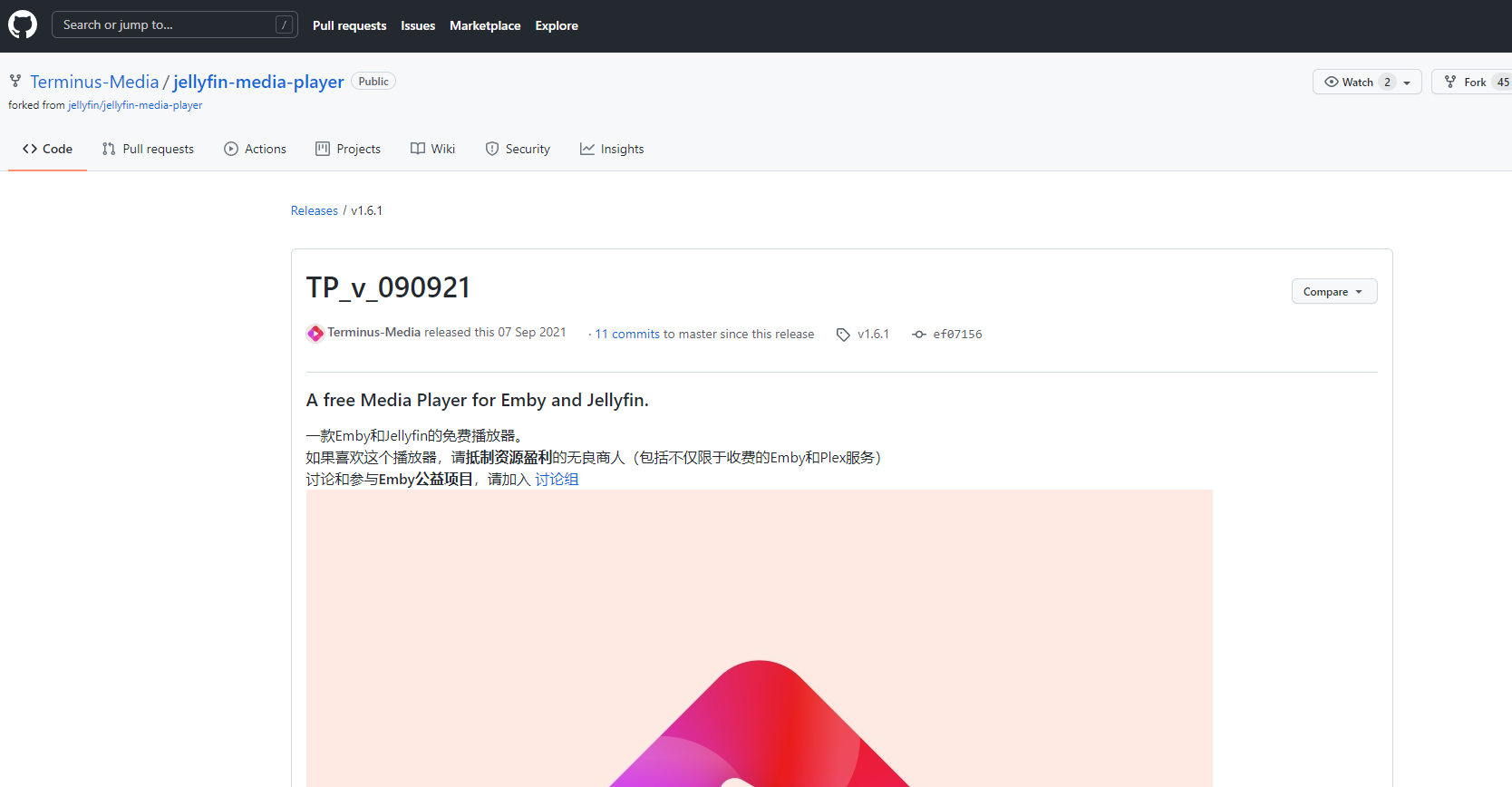This screenshot has width=1512, height=787.
Task: Open Pull requests in top navigation
Action: pos(349,25)
